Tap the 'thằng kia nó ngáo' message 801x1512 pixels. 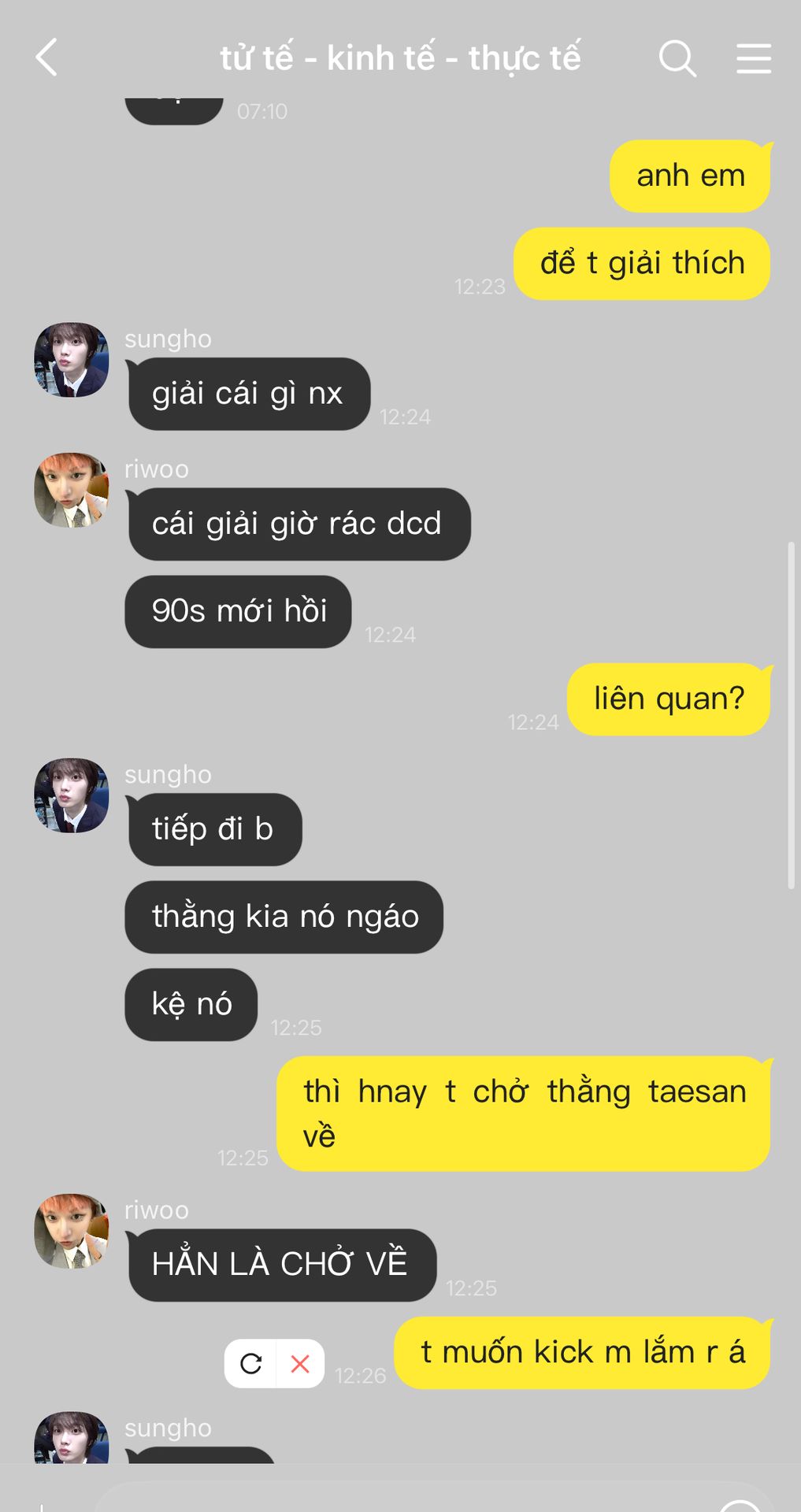[284, 917]
